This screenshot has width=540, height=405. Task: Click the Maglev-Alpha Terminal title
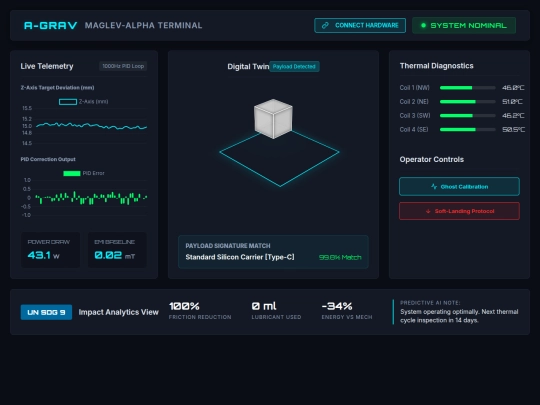(x=143, y=25)
